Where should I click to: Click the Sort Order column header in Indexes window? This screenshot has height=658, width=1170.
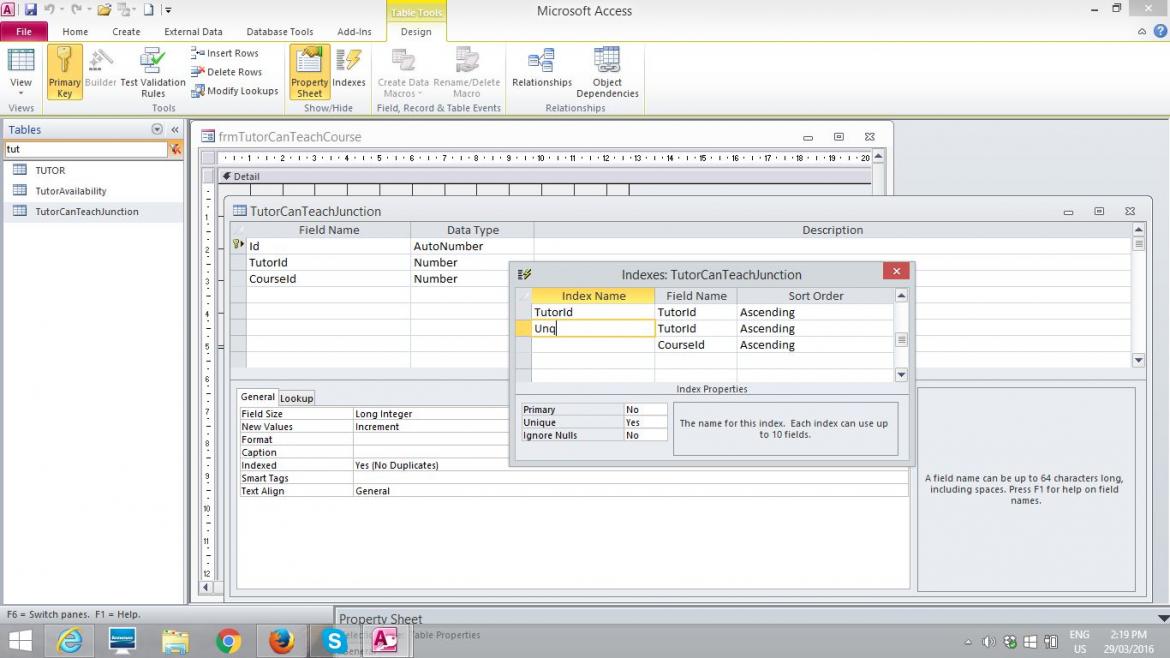[815, 296]
